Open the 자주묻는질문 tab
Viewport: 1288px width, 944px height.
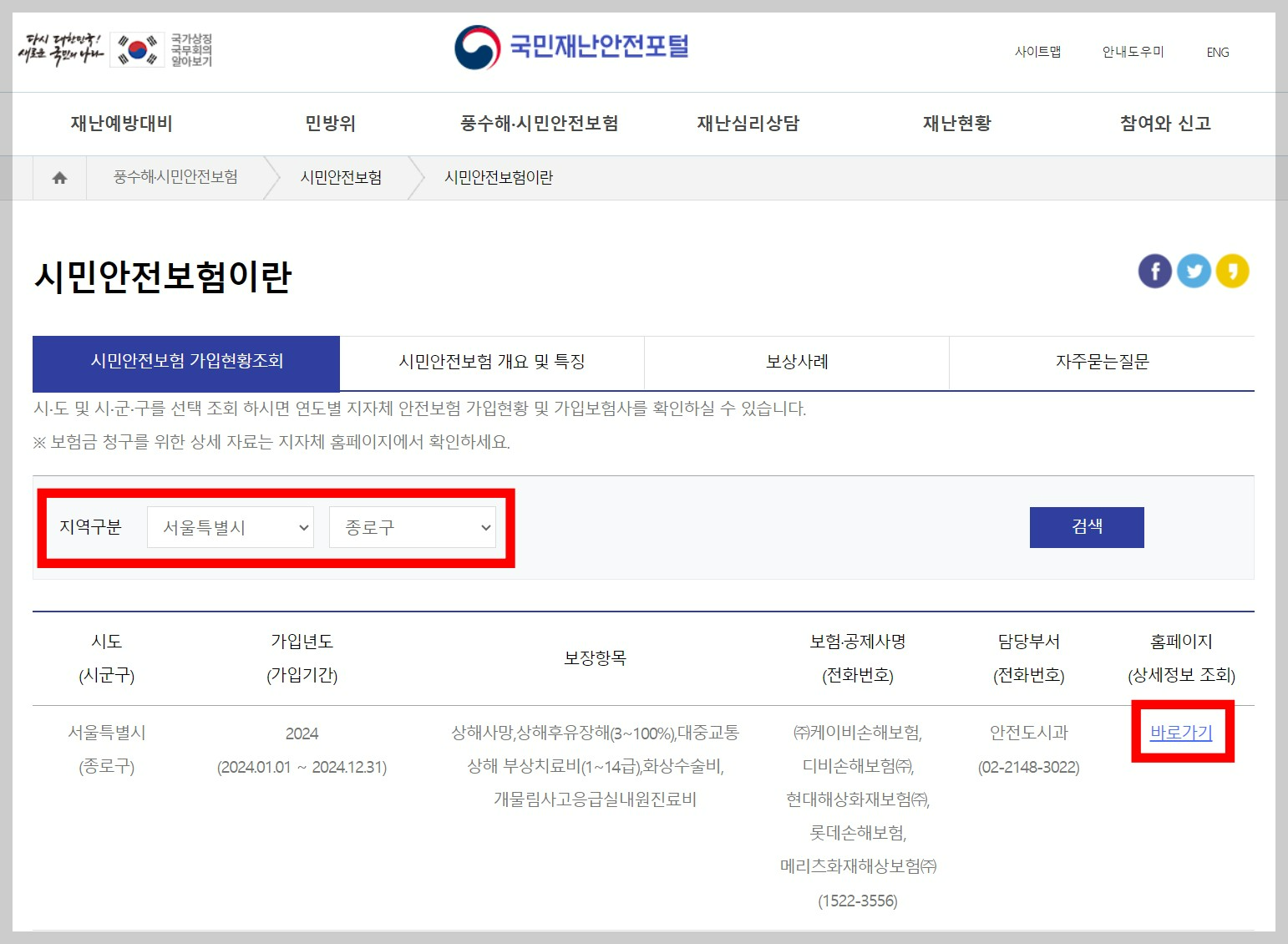point(1101,363)
